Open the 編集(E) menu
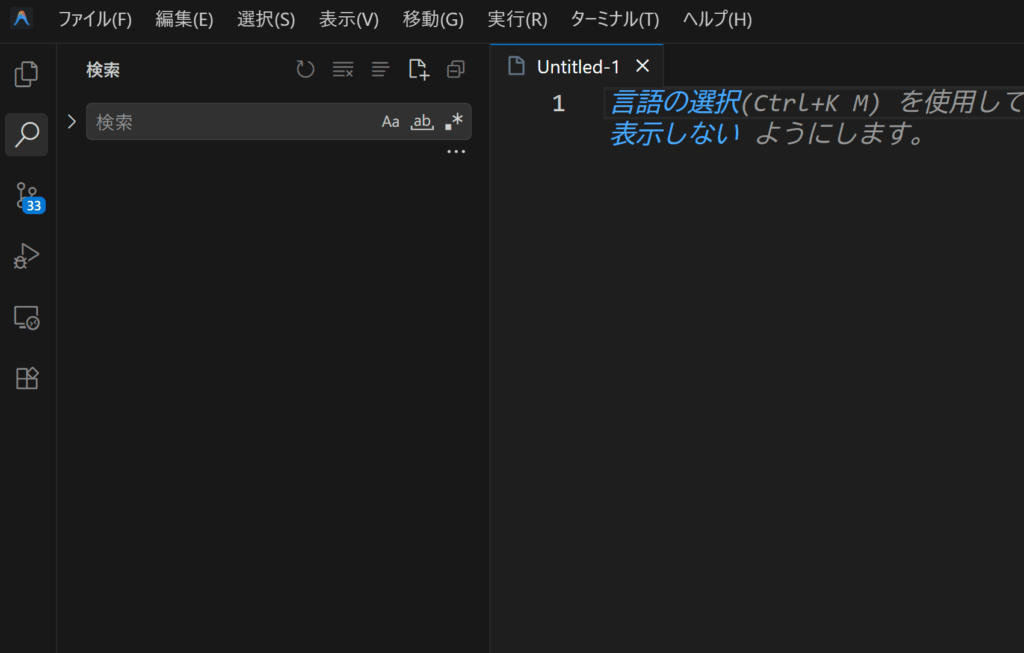The width and height of the screenshot is (1024, 653). tap(184, 19)
